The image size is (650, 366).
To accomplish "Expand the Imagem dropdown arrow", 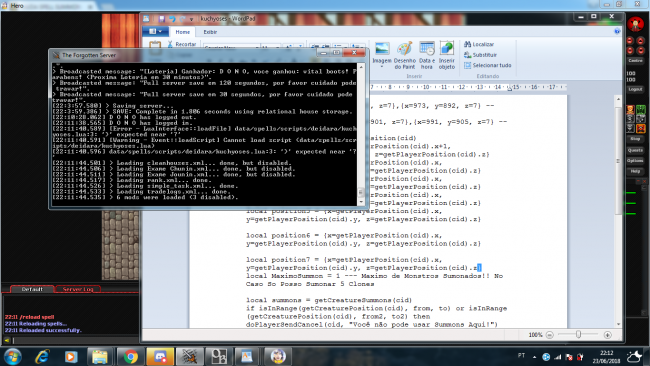I will (381, 66).
